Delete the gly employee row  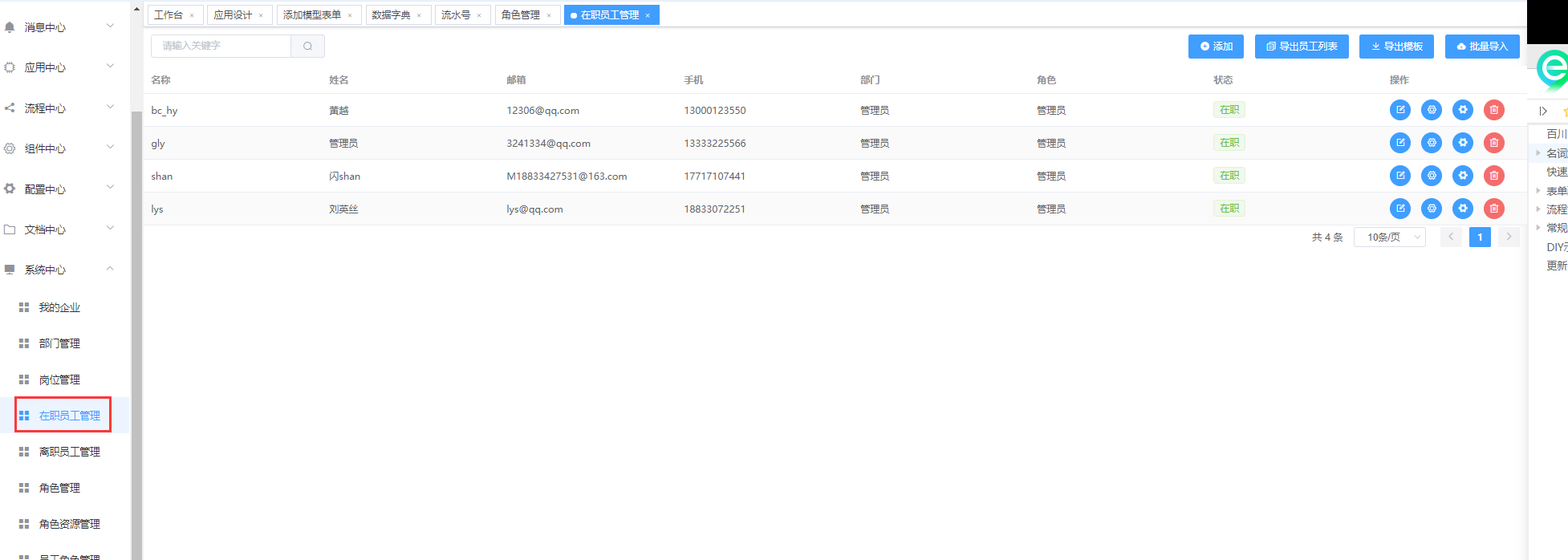coord(1494,143)
